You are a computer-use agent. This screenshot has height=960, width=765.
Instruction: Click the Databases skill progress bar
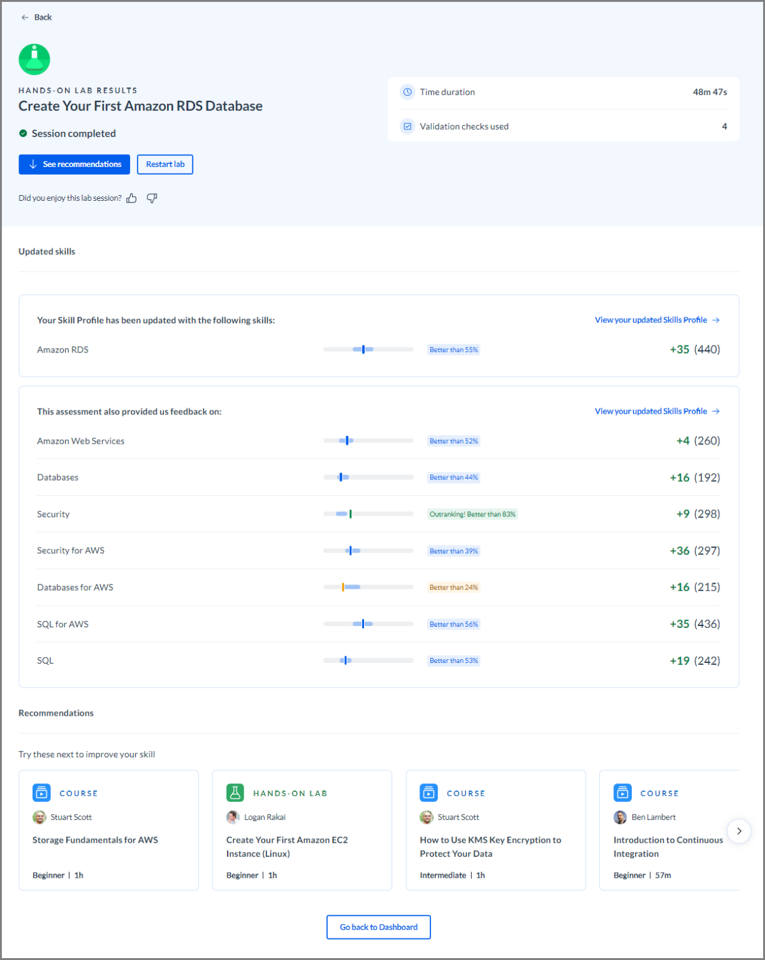click(368, 478)
